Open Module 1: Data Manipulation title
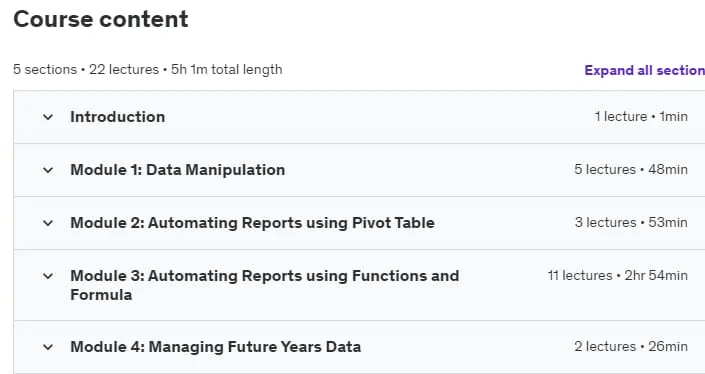 (x=178, y=170)
